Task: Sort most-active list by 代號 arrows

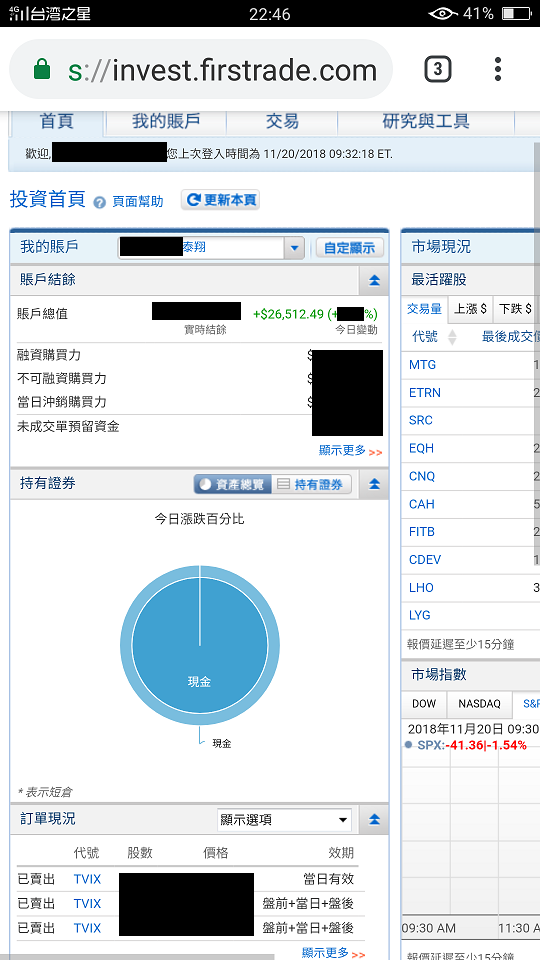Action: pyautogui.click(x=452, y=337)
